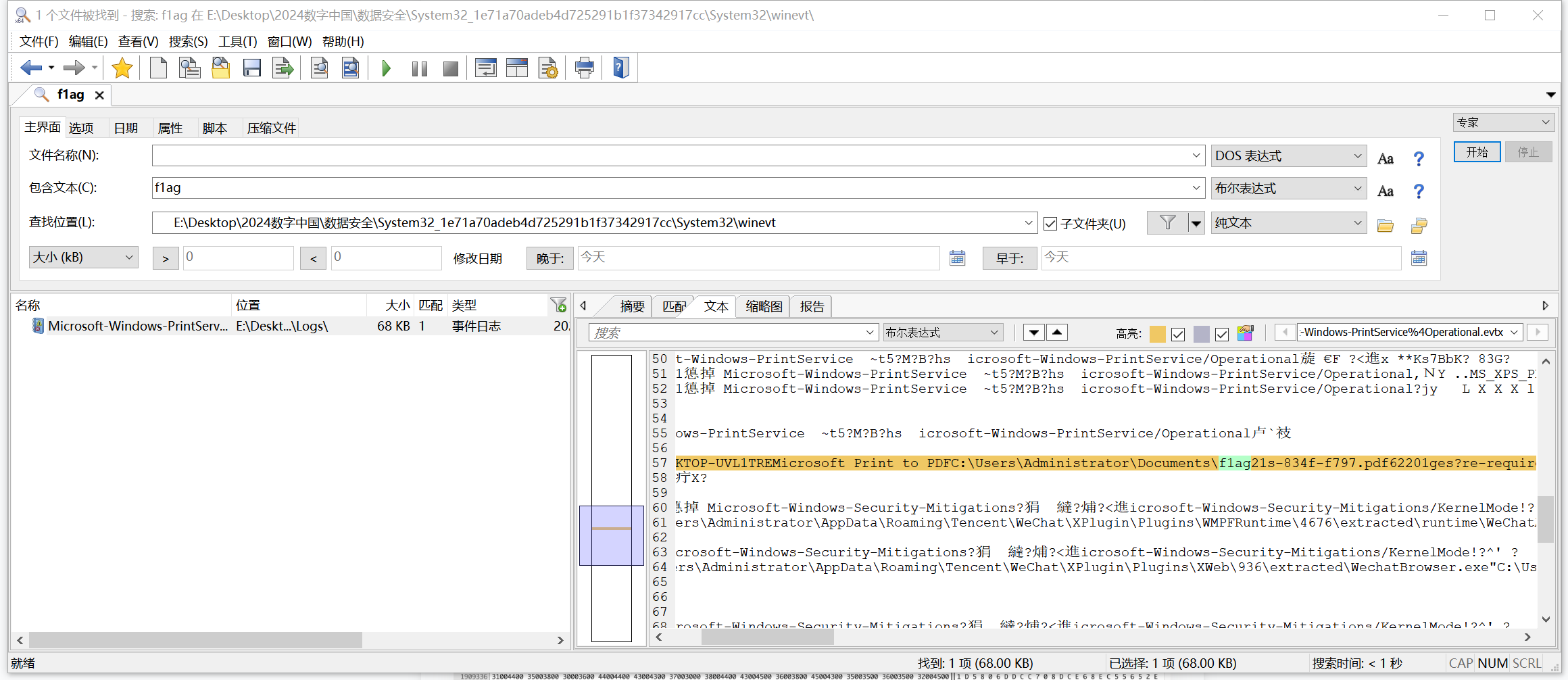Open calendar picker for 早于 date
This screenshot has width=1568, height=680.
pos(1419,258)
